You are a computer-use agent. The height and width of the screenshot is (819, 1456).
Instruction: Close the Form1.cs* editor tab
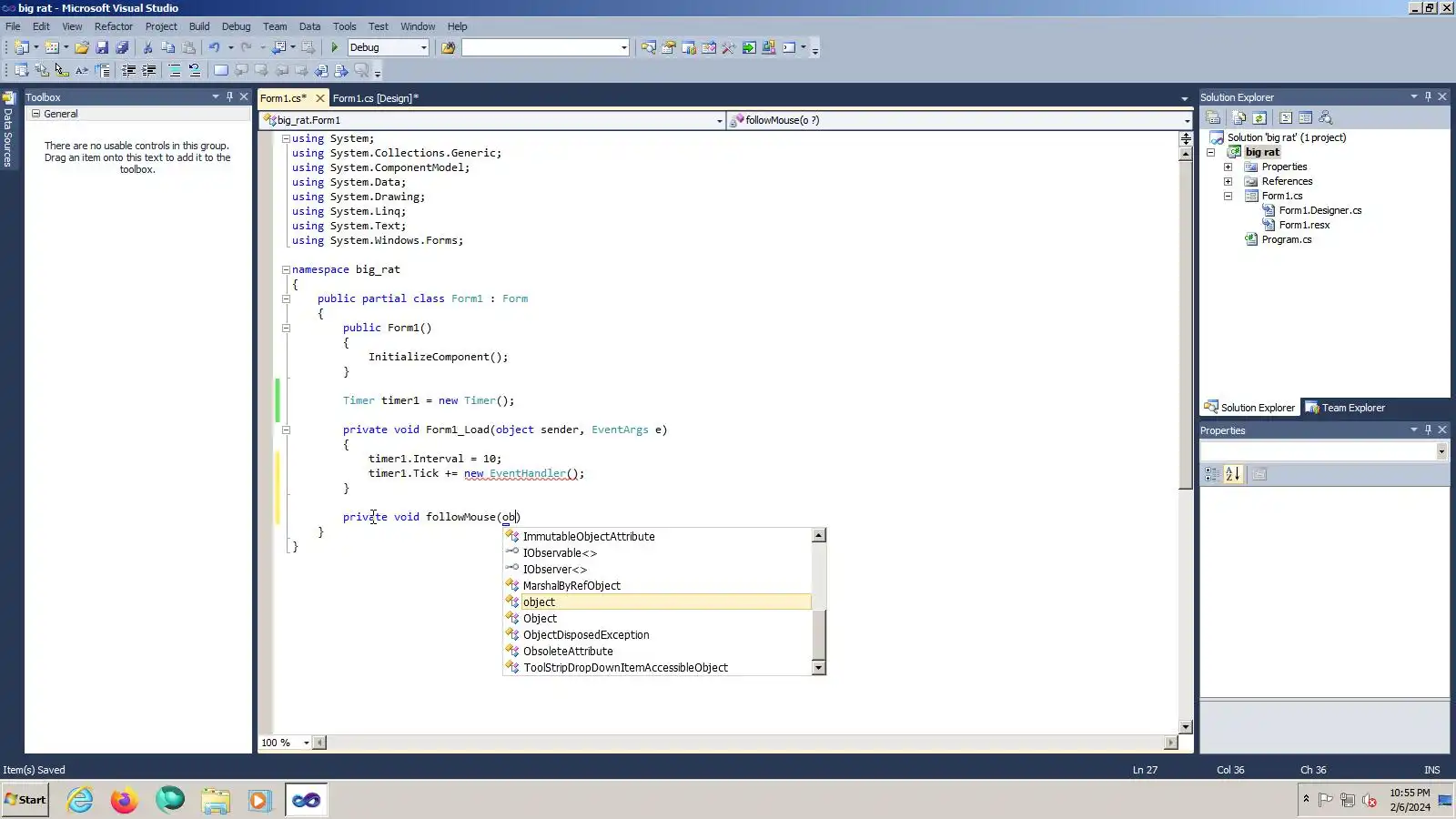(319, 98)
